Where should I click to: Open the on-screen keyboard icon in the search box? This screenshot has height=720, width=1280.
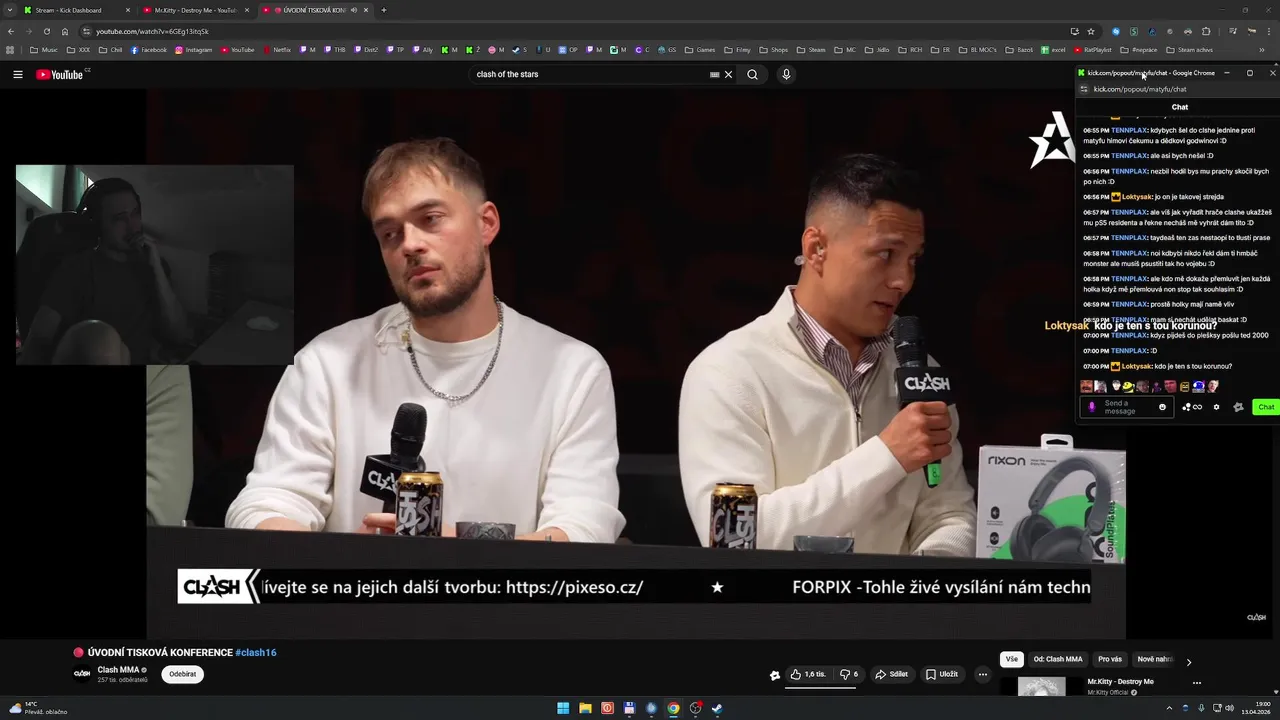(714, 74)
